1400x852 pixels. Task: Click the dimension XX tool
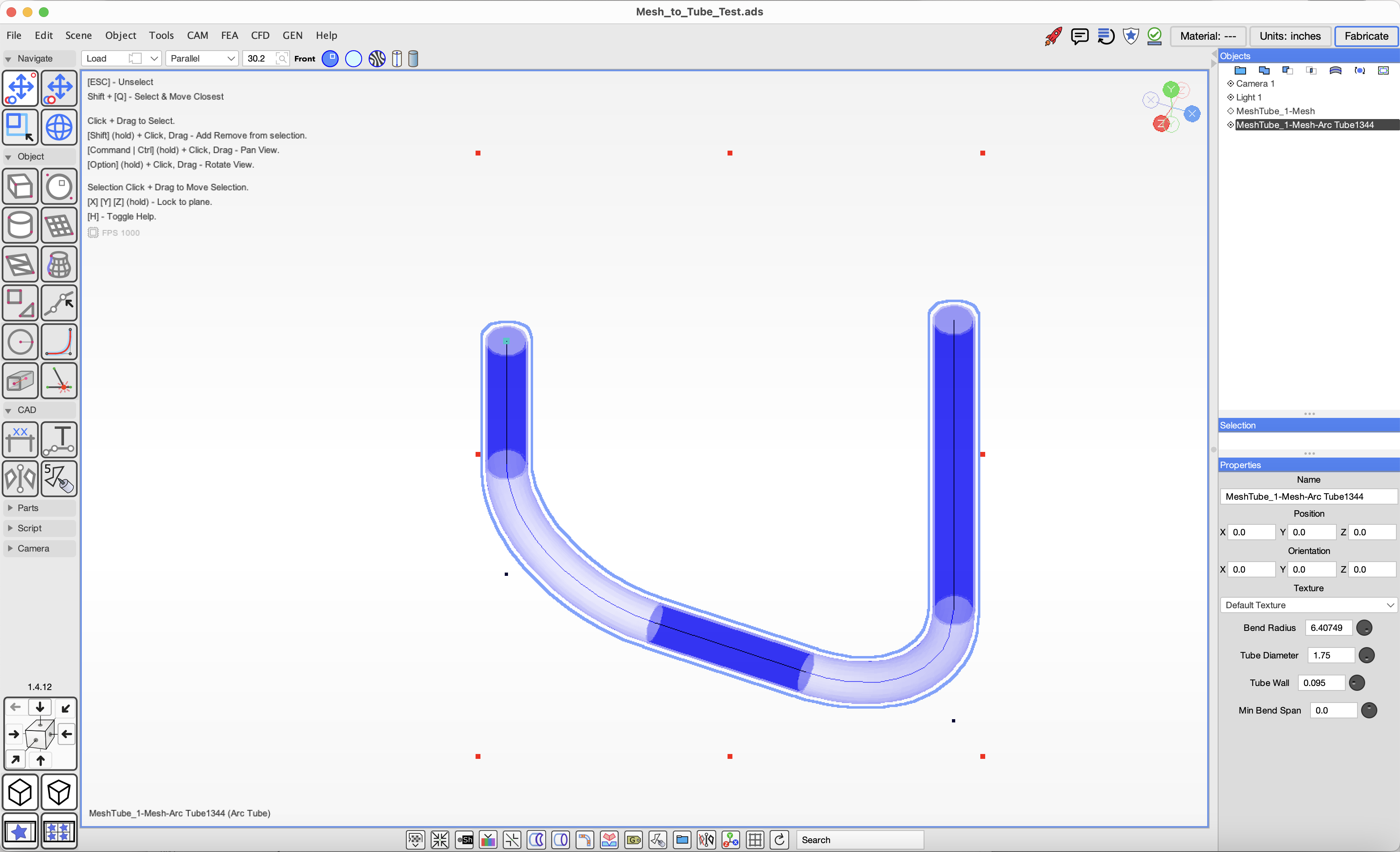(20, 440)
